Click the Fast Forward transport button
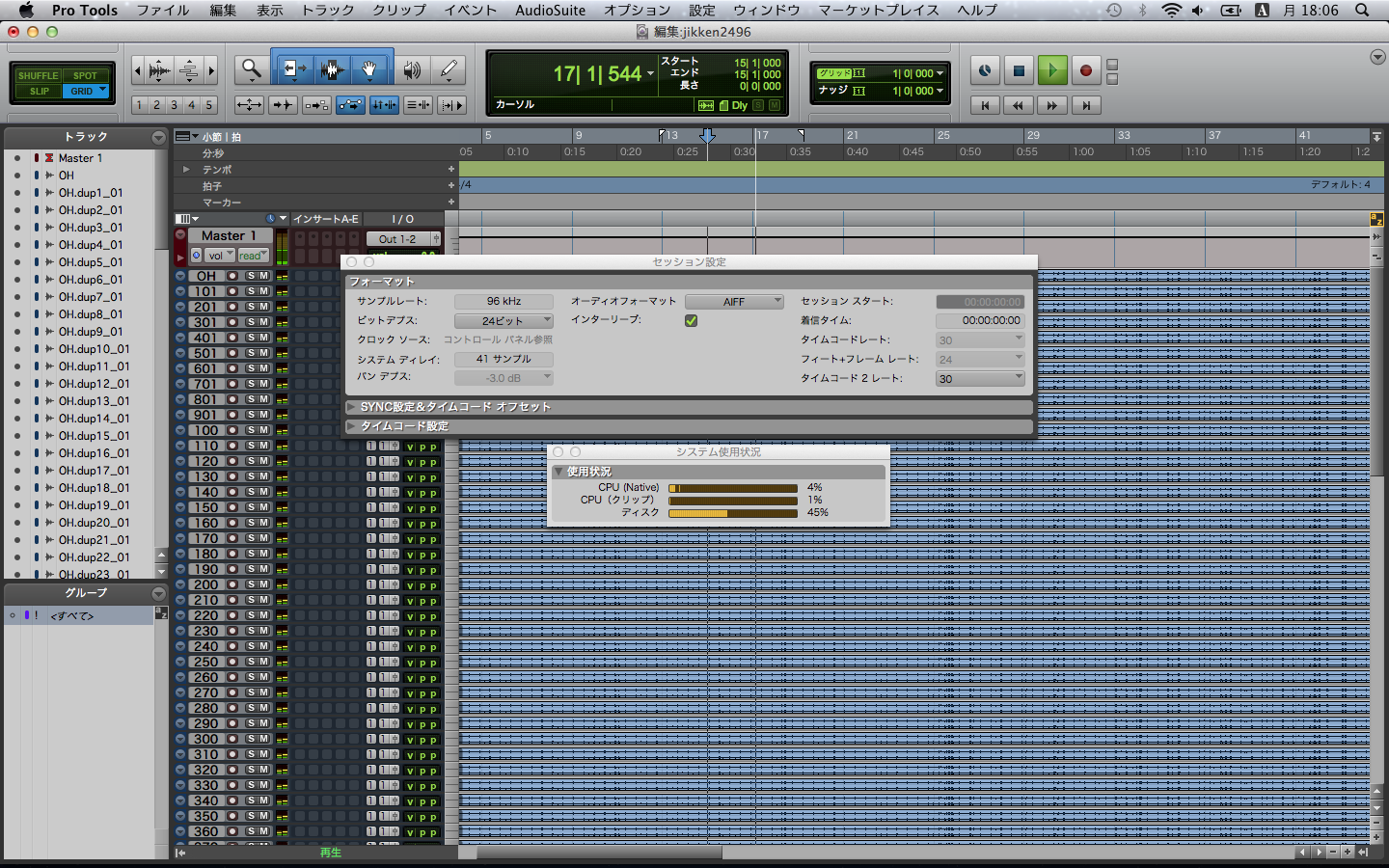This screenshot has width=1389, height=868. point(1052,105)
